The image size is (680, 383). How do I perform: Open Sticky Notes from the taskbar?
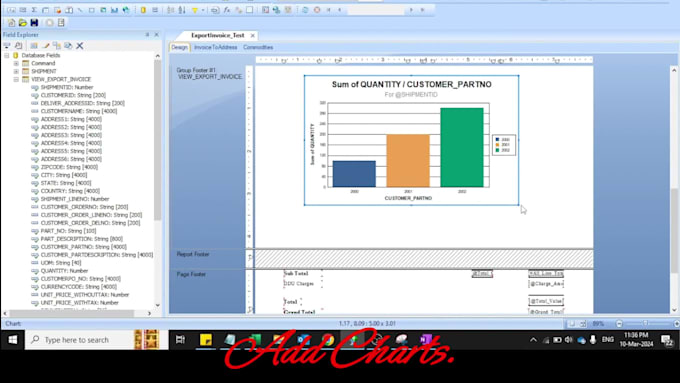[206, 340]
